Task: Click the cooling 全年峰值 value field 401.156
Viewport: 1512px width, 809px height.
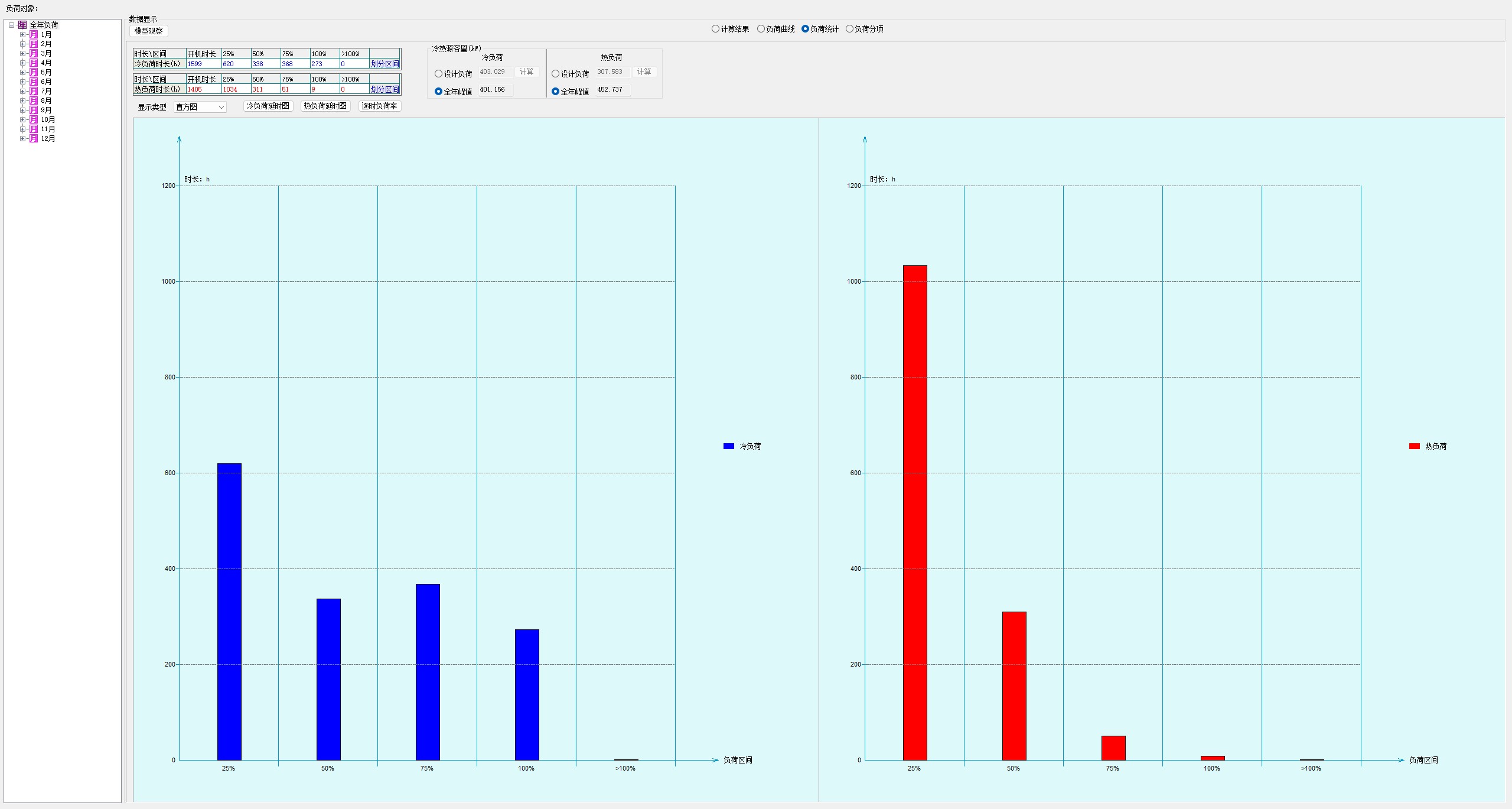Action: [x=495, y=90]
